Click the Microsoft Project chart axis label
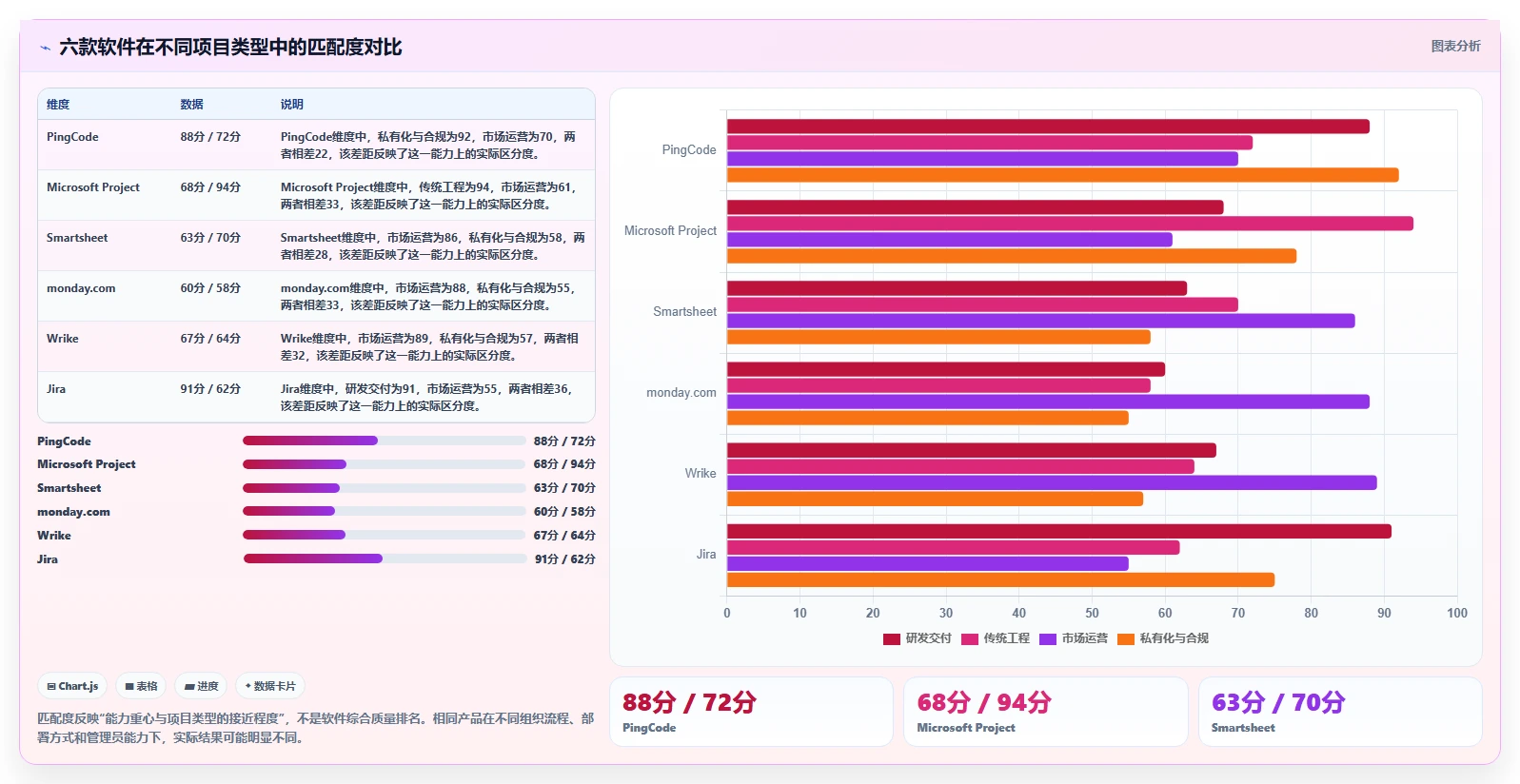This screenshot has height=784, width=1520. point(670,231)
